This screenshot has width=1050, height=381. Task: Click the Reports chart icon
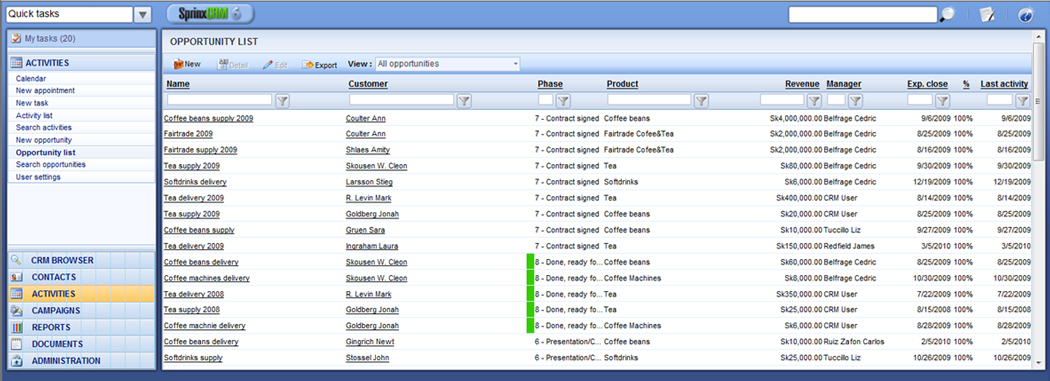coord(17,327)
